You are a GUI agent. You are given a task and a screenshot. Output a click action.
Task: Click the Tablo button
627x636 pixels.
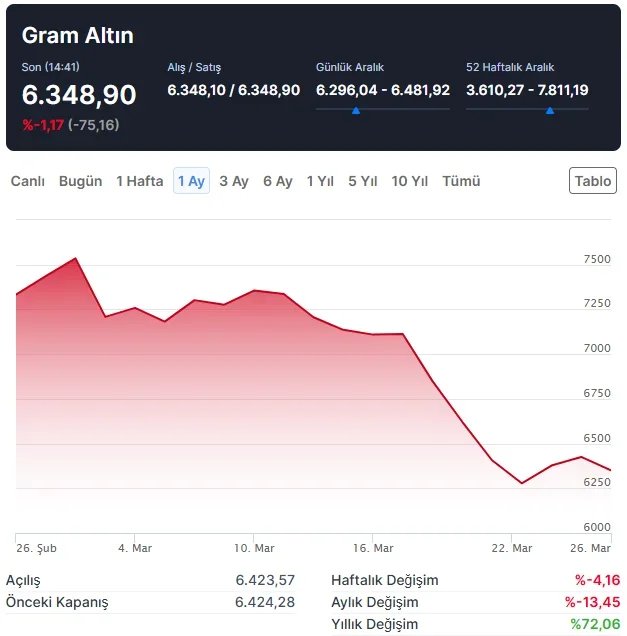[593, 181]
